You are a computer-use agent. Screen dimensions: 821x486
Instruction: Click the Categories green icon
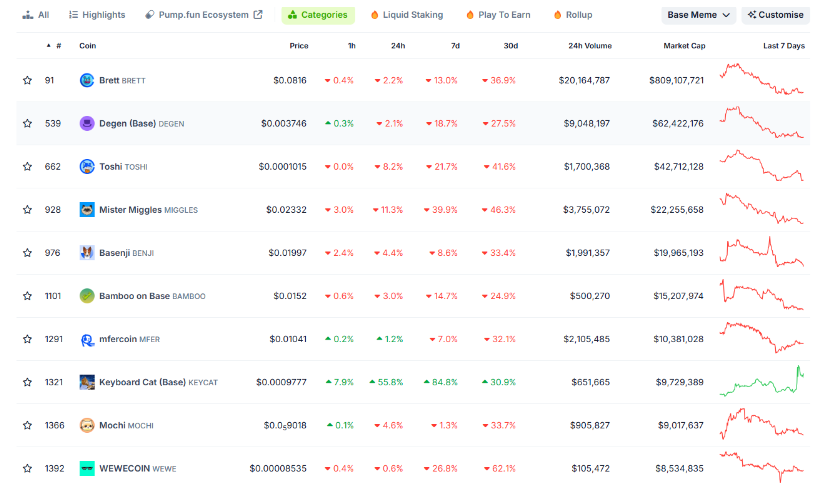(293, 15)
